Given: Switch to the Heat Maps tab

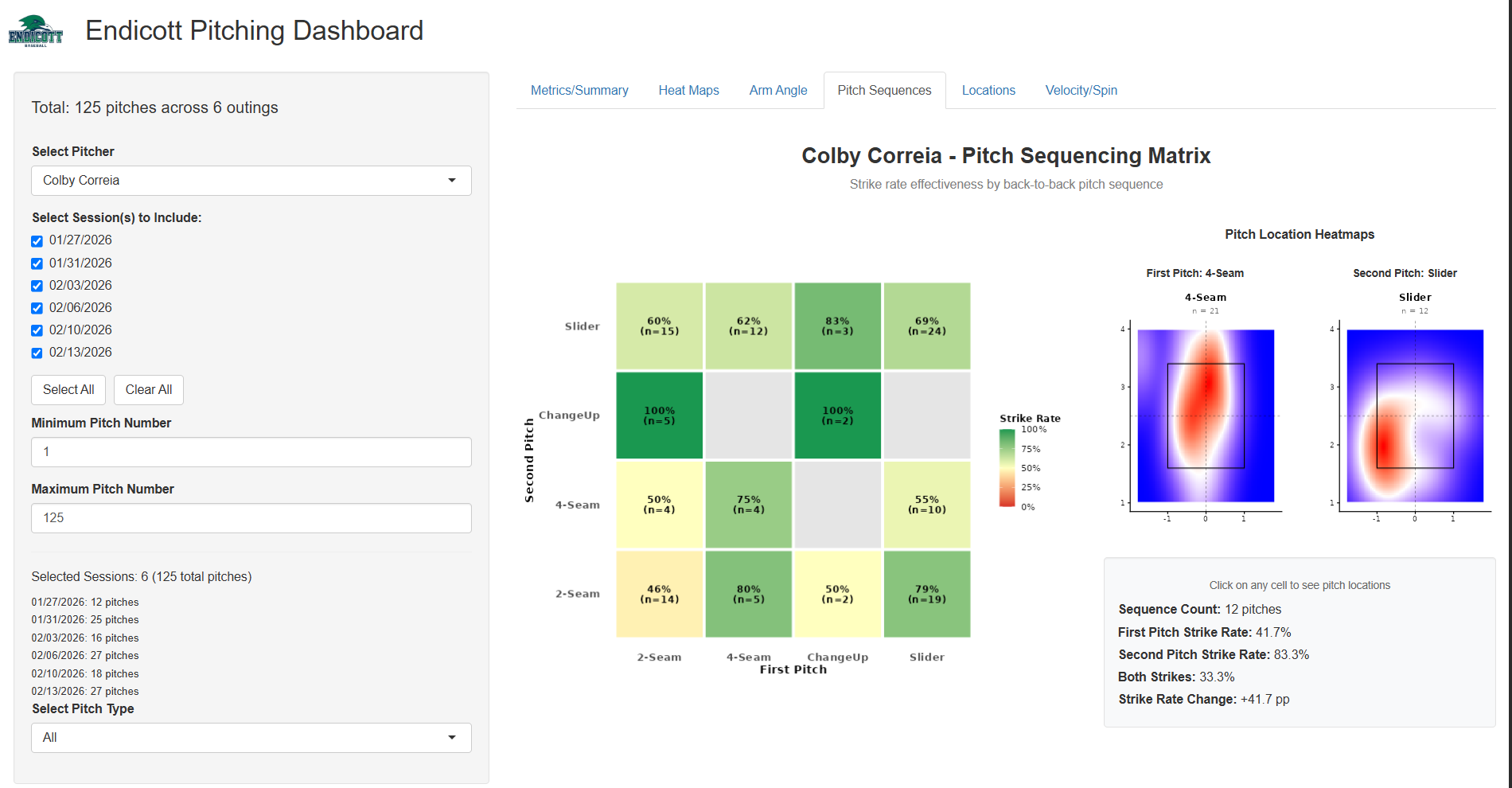Looking at the screenshot, I should (688, 91).
